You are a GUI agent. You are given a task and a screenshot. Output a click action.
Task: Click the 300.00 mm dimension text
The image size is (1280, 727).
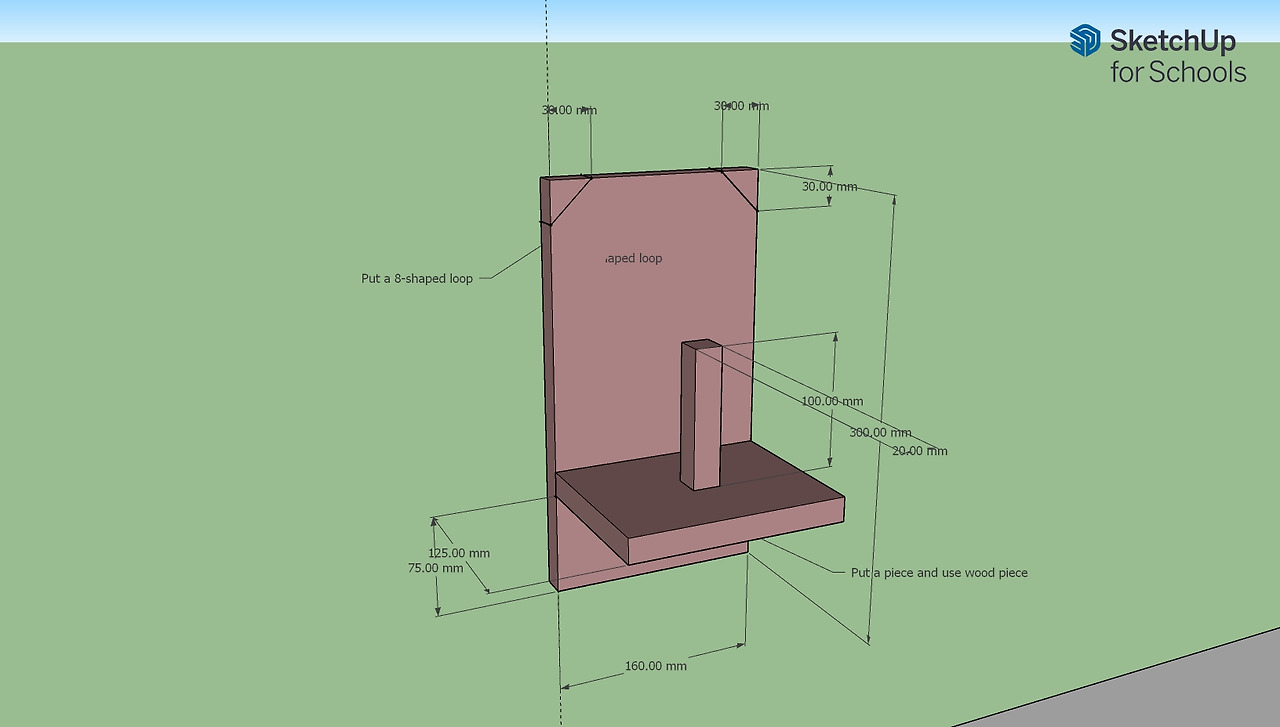tap(879, 432)
